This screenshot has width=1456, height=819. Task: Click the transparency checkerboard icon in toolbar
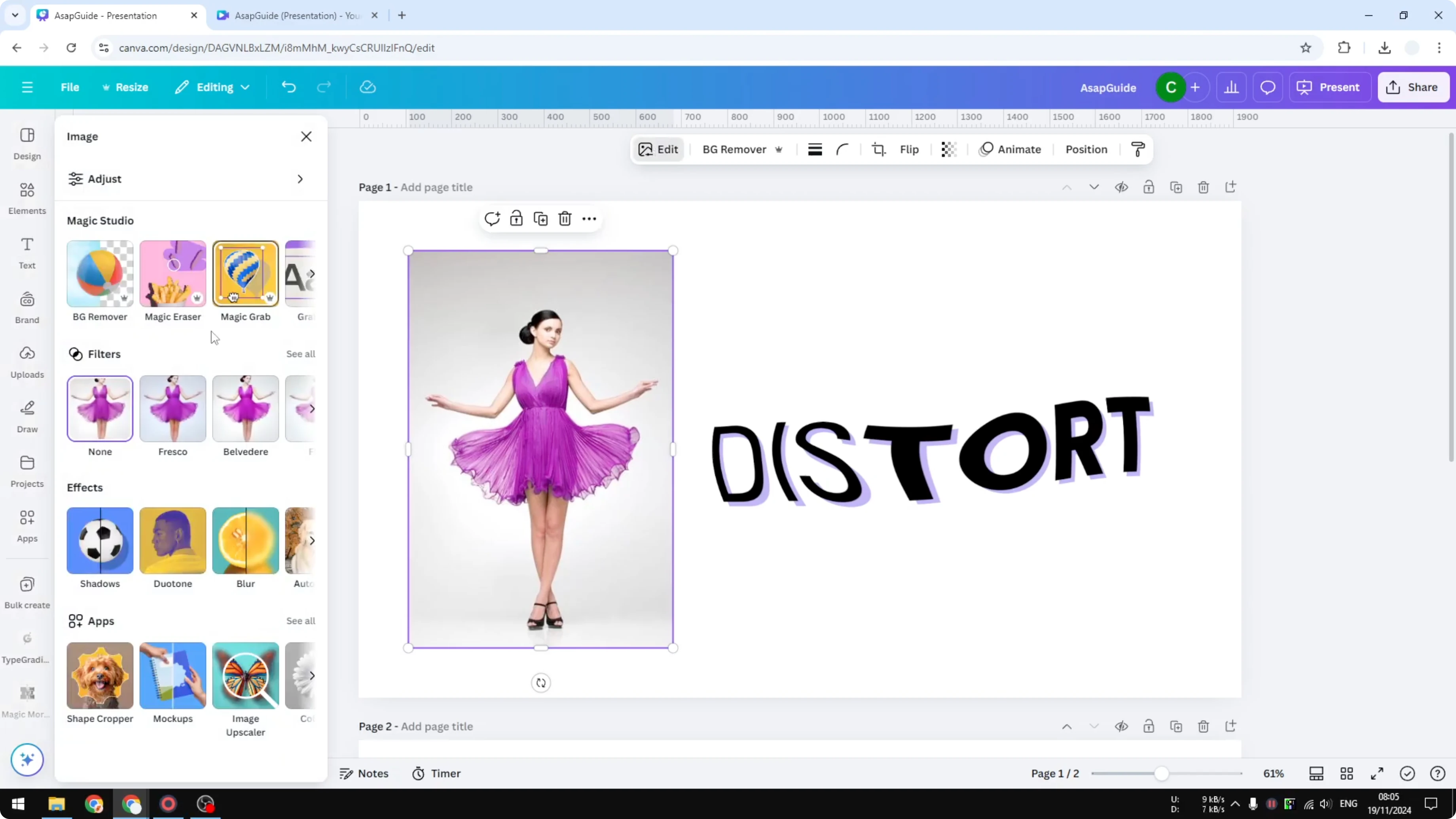[948, 149]
